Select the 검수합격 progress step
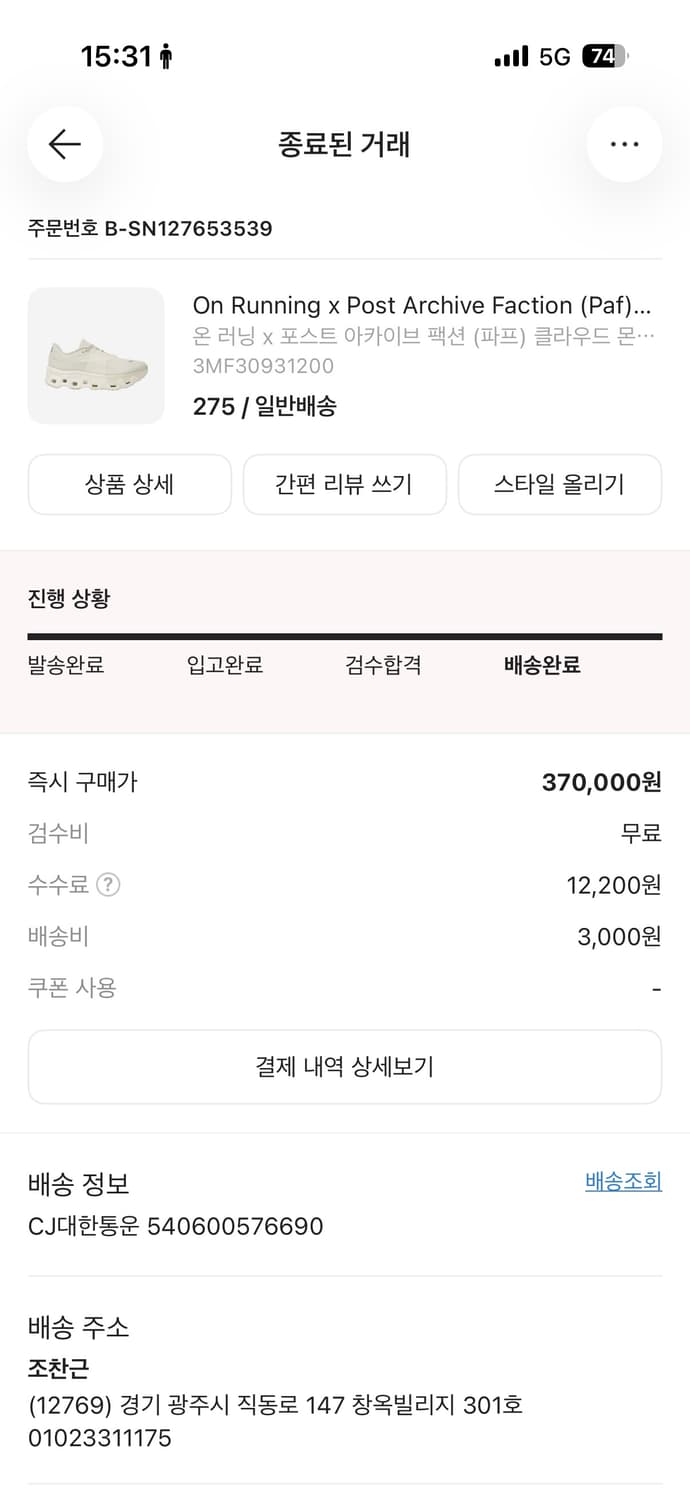 pos(381,665)
